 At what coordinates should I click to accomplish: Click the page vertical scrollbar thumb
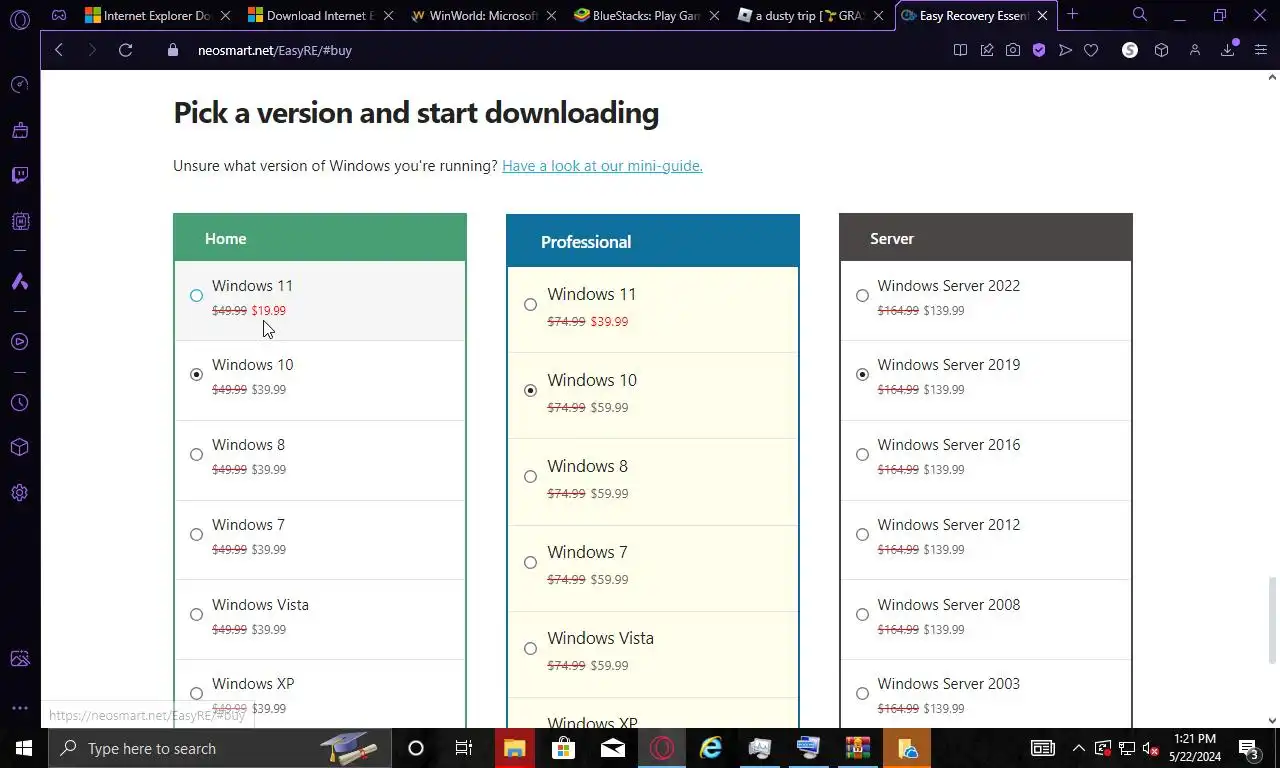click(x=1273, y=620)
